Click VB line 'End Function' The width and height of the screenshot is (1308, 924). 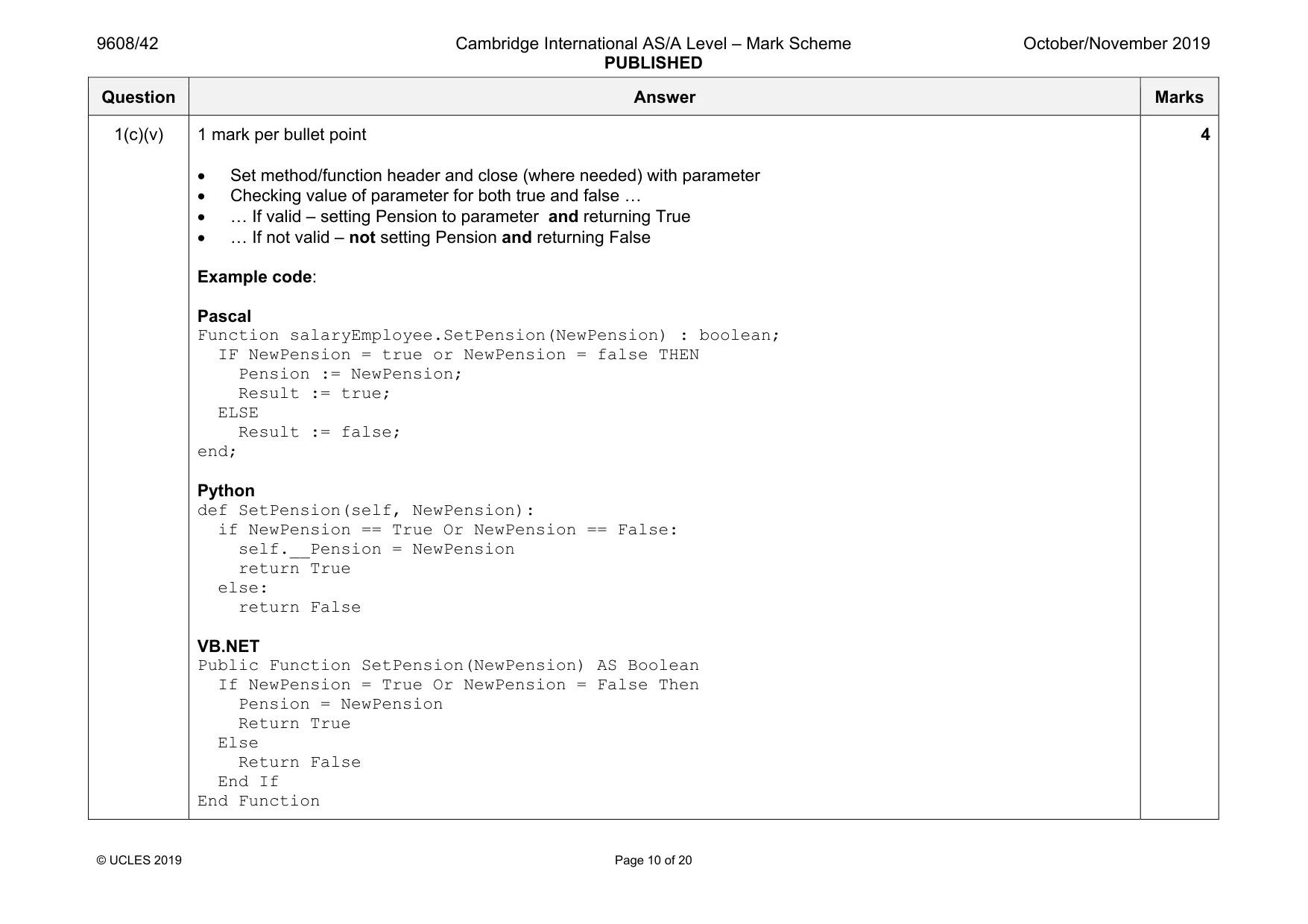tap(259, 801)
